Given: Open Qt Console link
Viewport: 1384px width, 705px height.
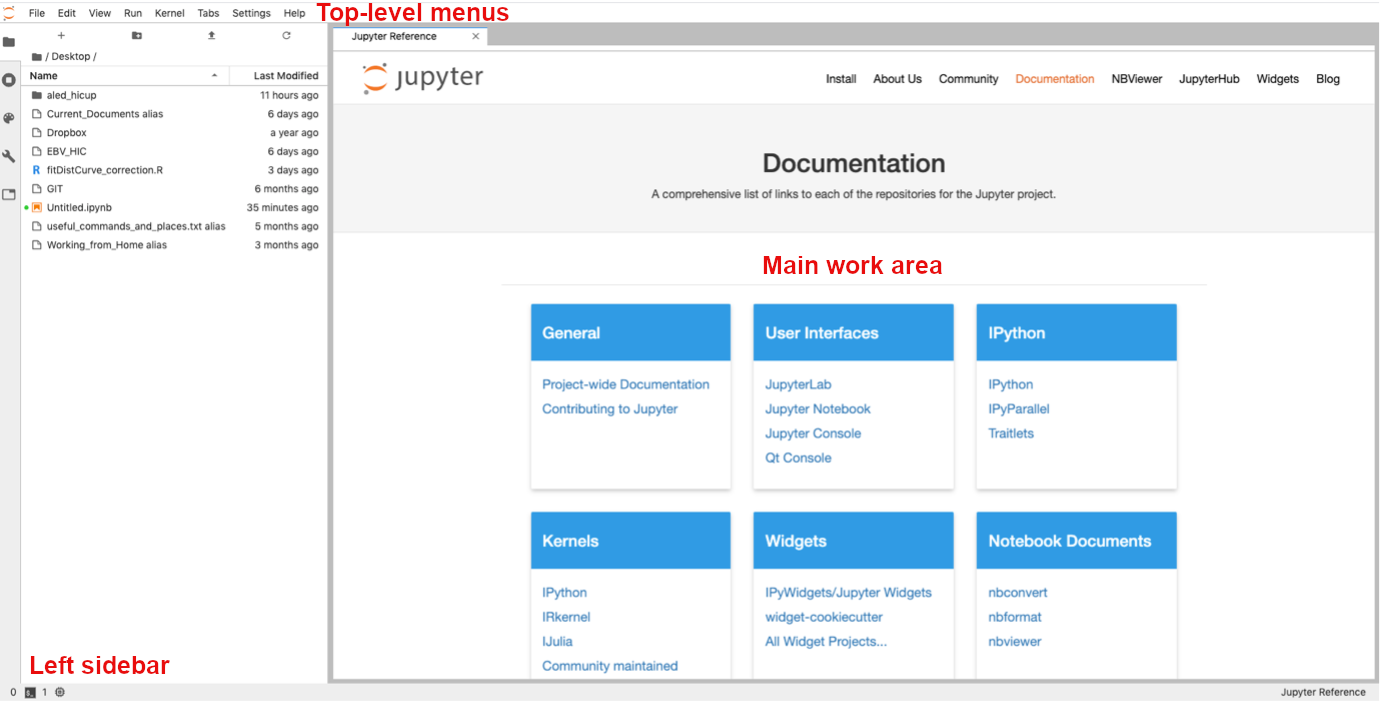Looking at the screenshot, I should coord(798,458).
